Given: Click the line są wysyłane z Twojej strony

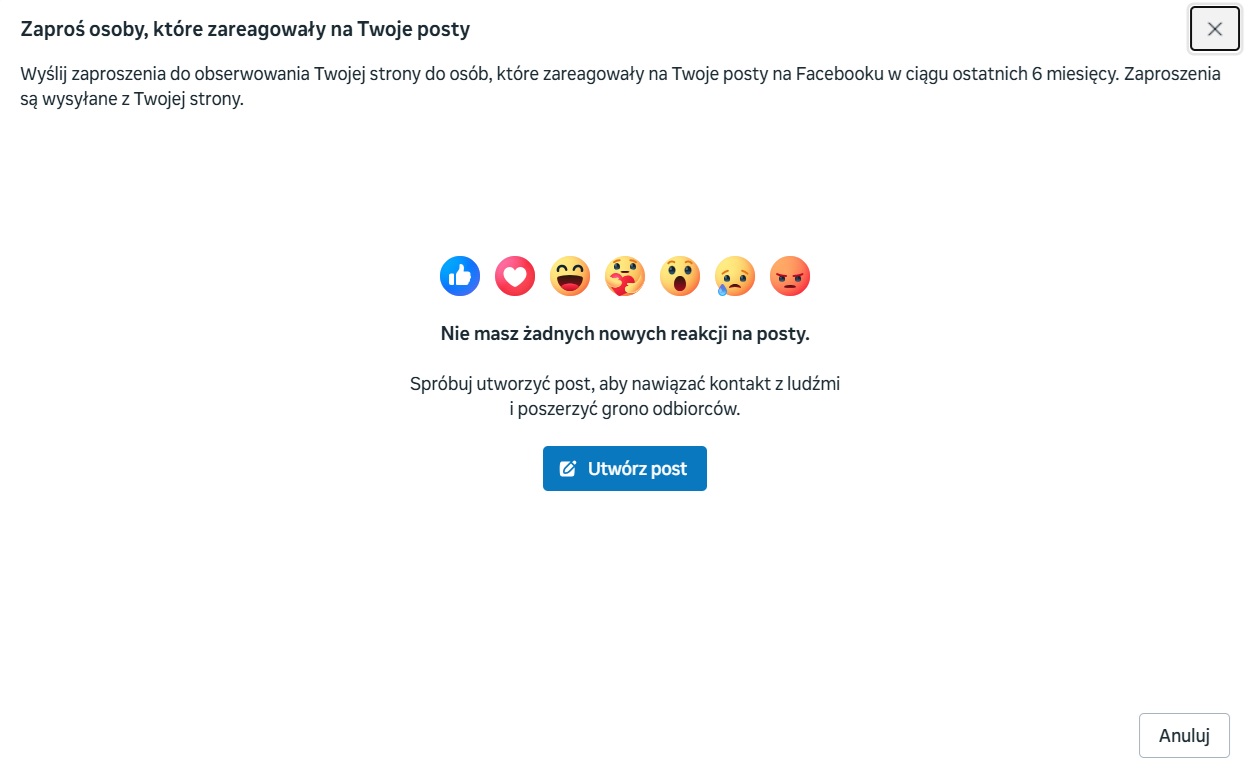Looking at the screenshot, I should coord(132,100).
